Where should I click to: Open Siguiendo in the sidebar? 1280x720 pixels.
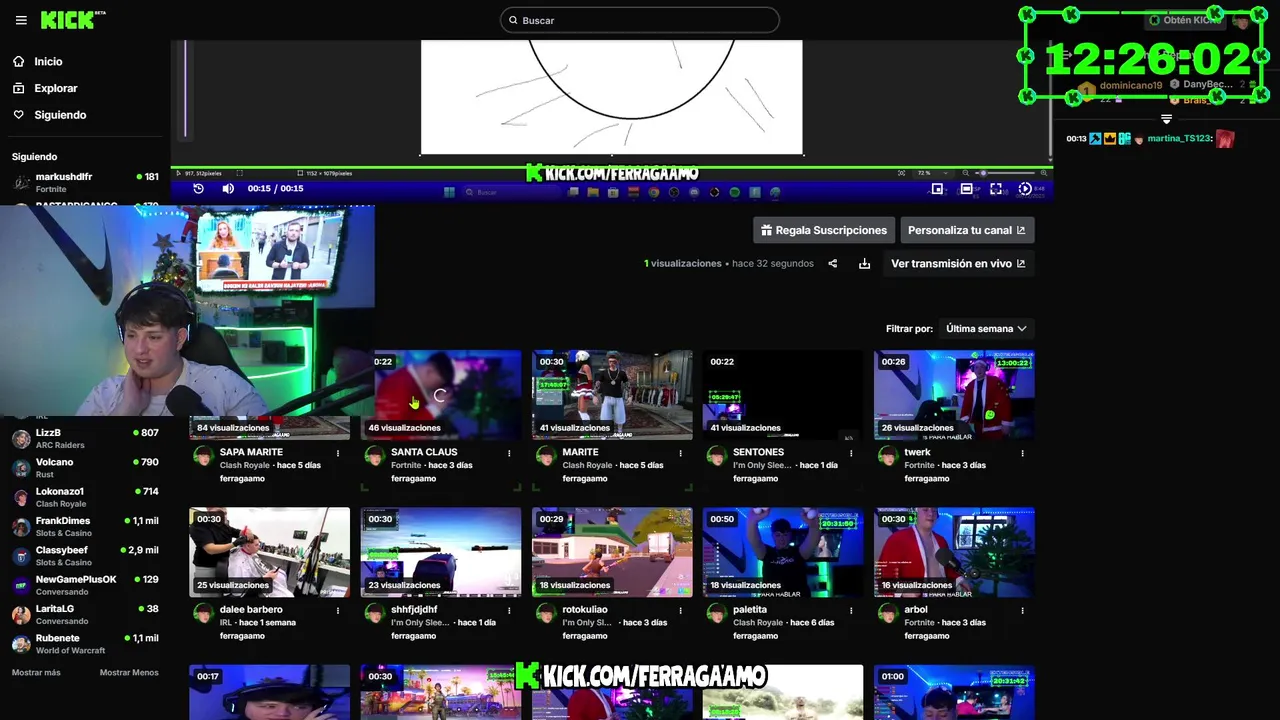click(60, 115)
